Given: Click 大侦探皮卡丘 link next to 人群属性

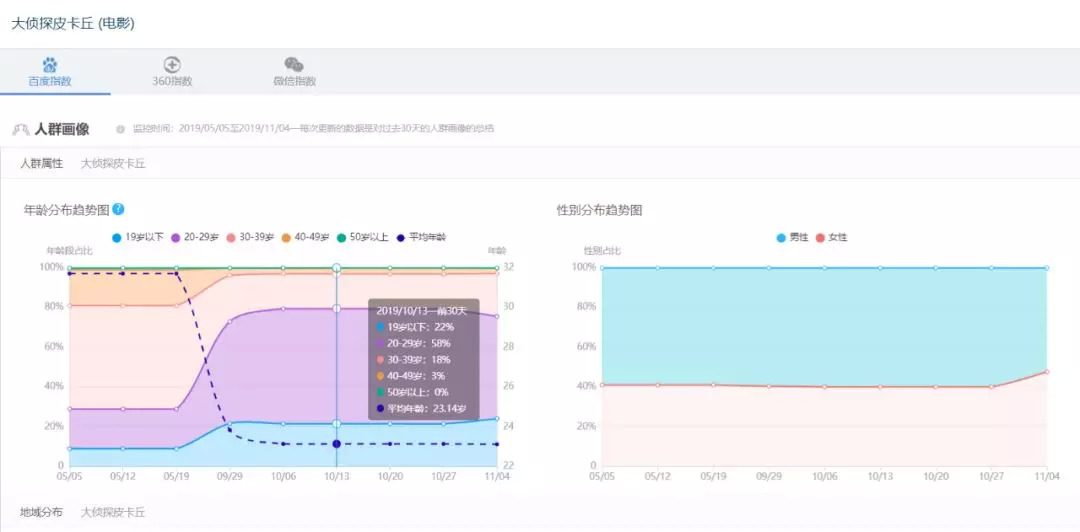Looking at the screenshot, I should point(113,164).
